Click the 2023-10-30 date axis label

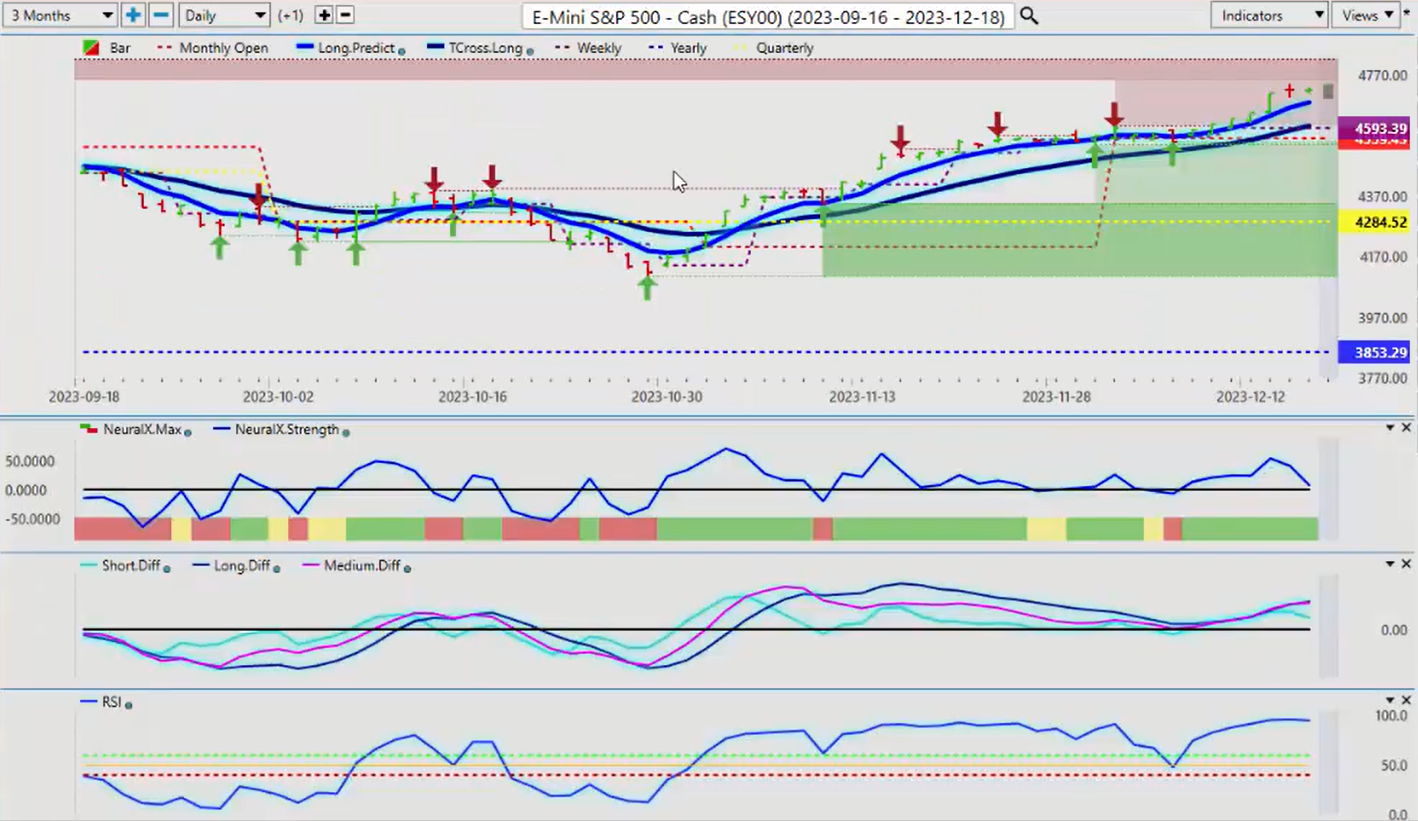point(667,396)
